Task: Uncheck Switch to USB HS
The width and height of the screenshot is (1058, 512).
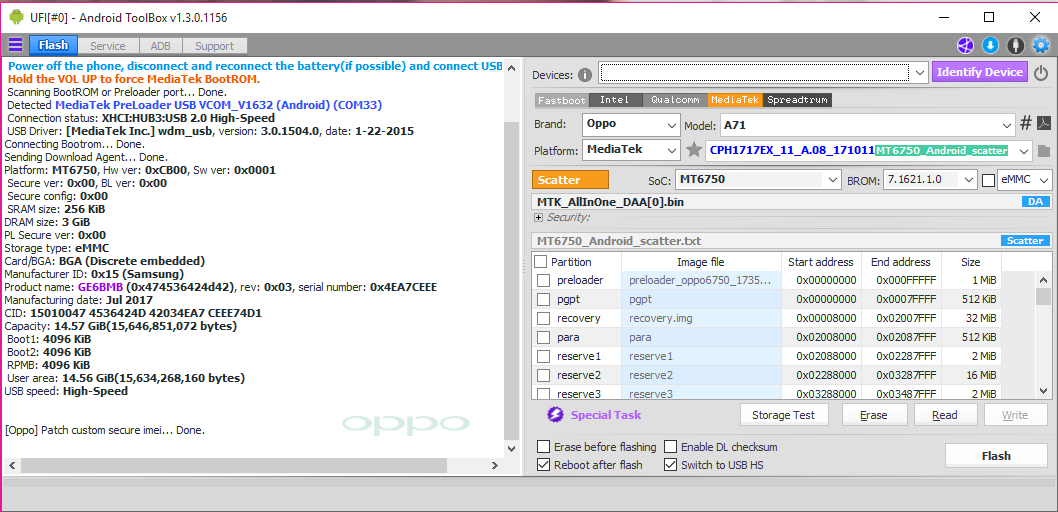Action: coord(670,465)
